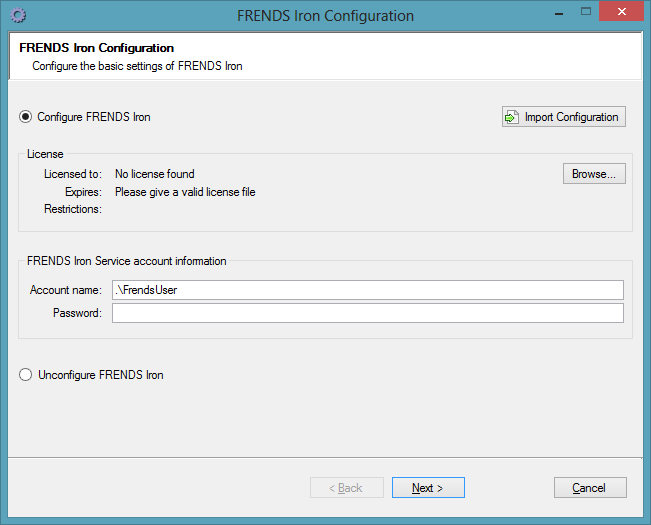651x525 pixels.
Task: Focus the Account name field
Action: [367, 290]
